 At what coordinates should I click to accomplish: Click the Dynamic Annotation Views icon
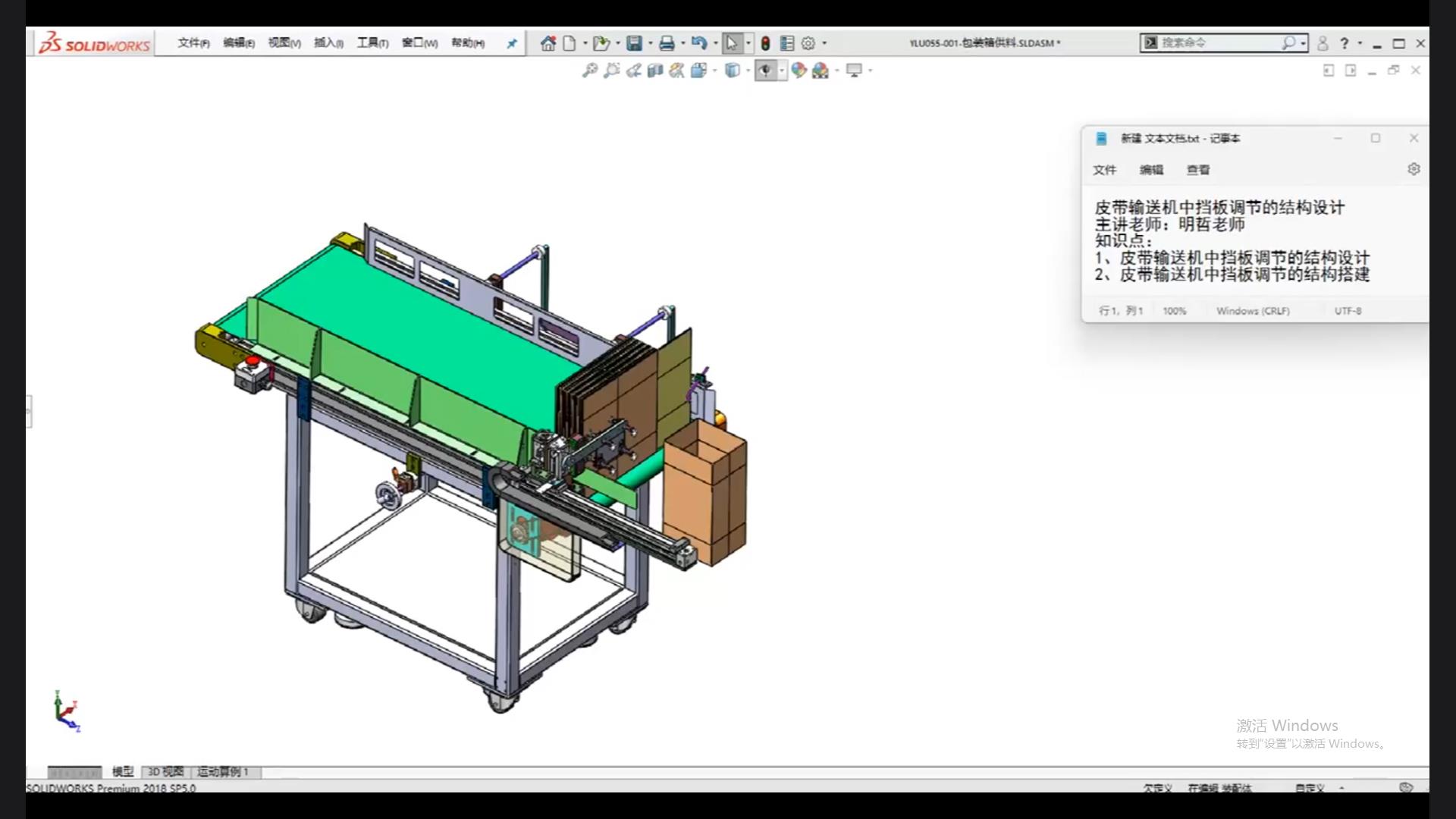[x=677, y=71]
